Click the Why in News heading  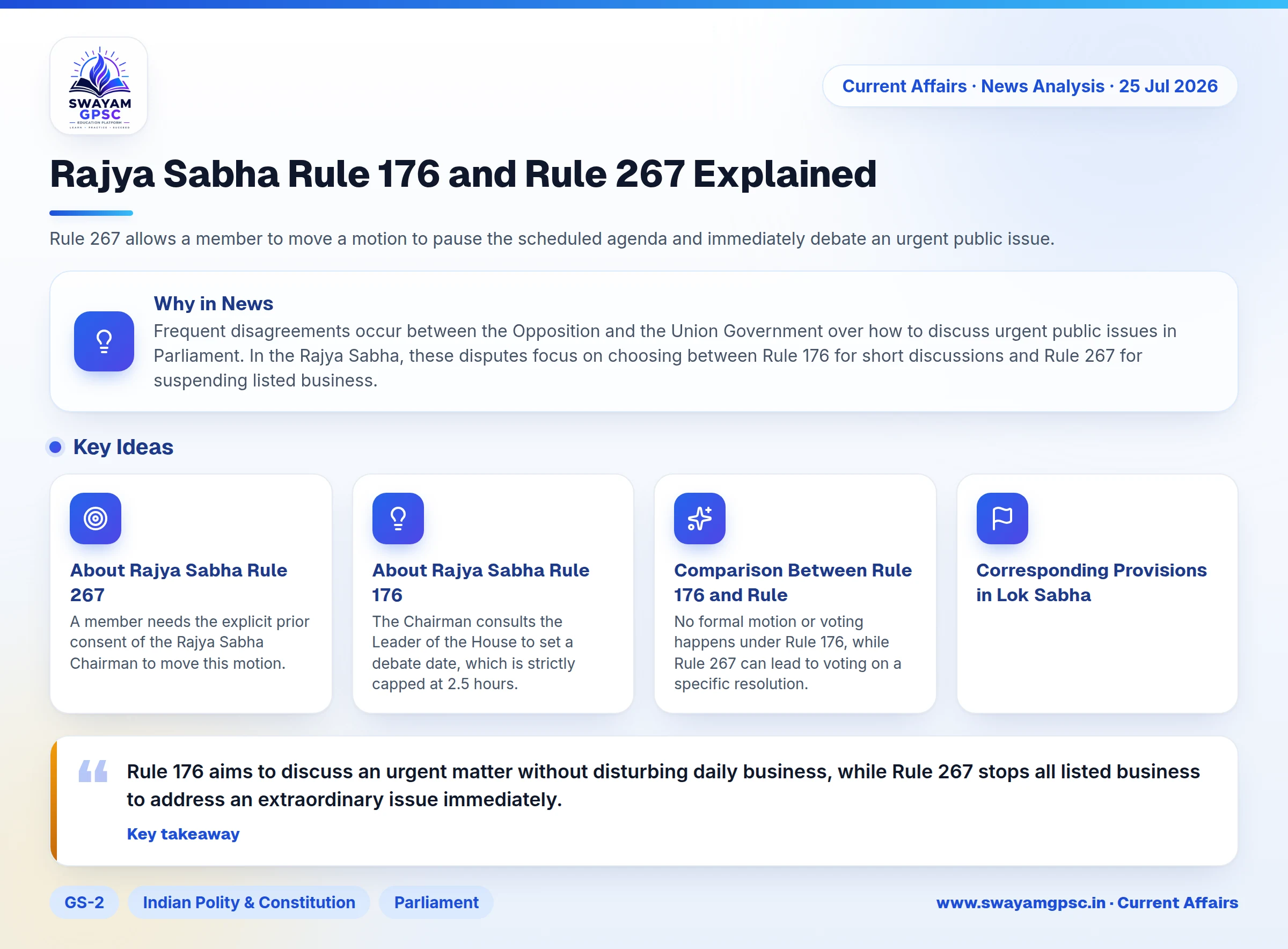point(213,303)
